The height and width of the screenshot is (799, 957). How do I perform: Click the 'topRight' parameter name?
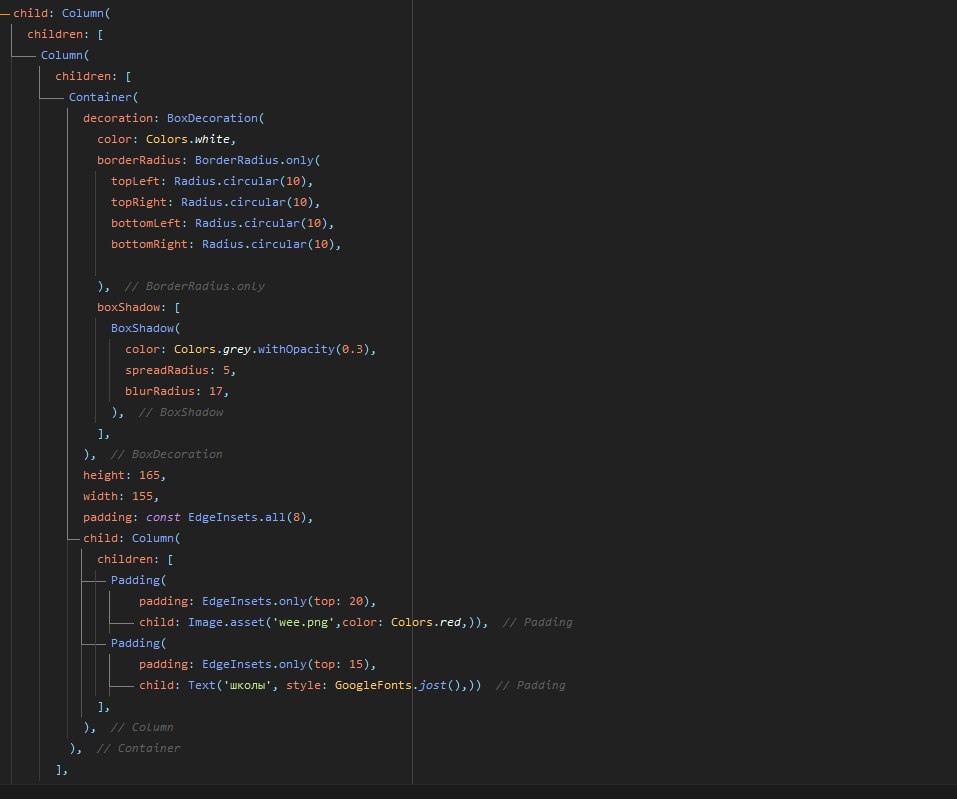point(139,202)
